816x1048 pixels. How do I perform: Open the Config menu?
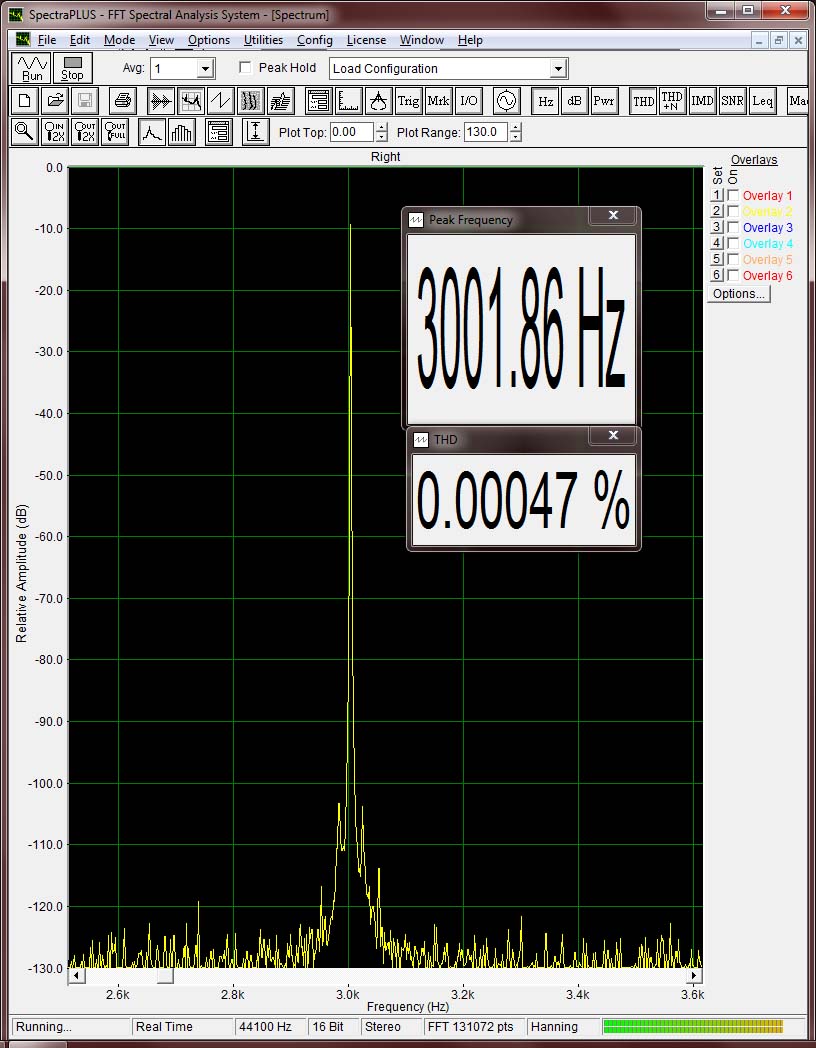[x=315, y=40]
